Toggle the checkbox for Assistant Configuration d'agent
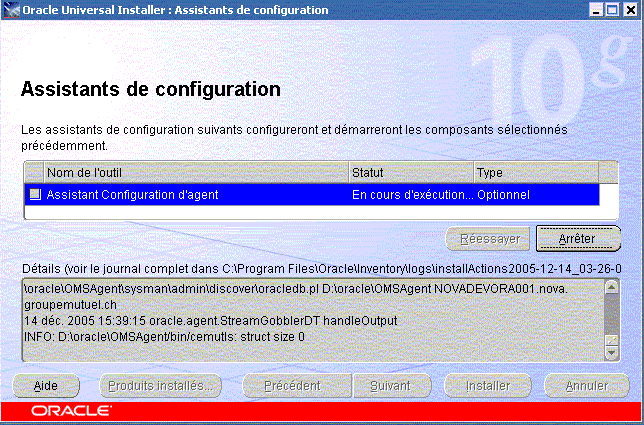The height and width of the screenshot is (425, 644). click(34, 194)
